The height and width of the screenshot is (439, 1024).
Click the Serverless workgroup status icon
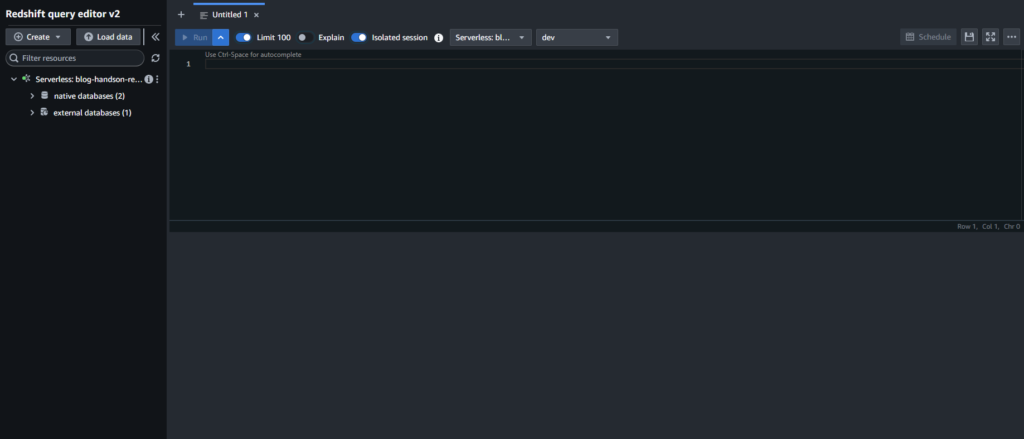pos(25,78)
